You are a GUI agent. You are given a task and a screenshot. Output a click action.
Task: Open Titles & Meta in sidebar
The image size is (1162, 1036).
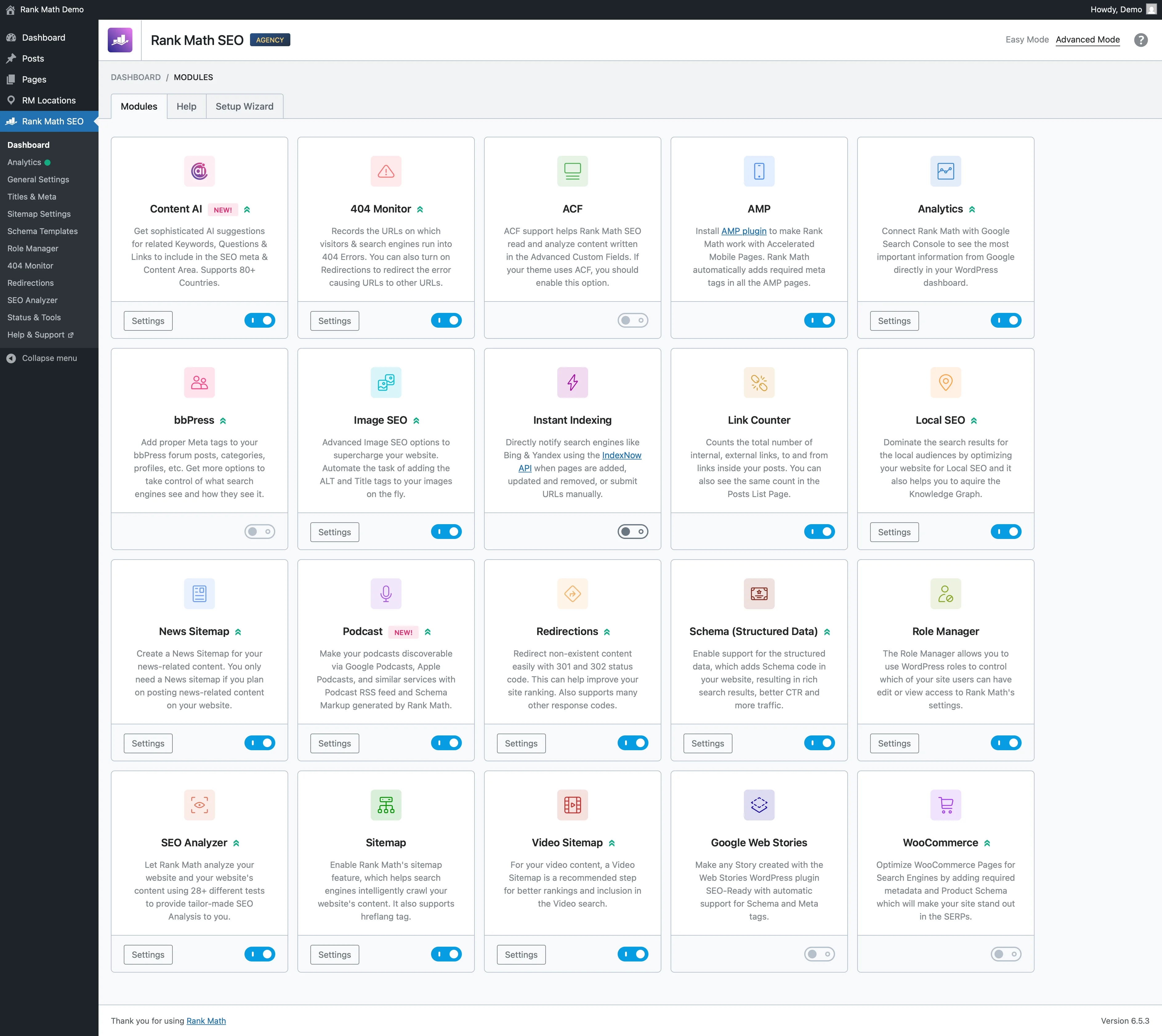pyautogui.click(x=32, y=196)
